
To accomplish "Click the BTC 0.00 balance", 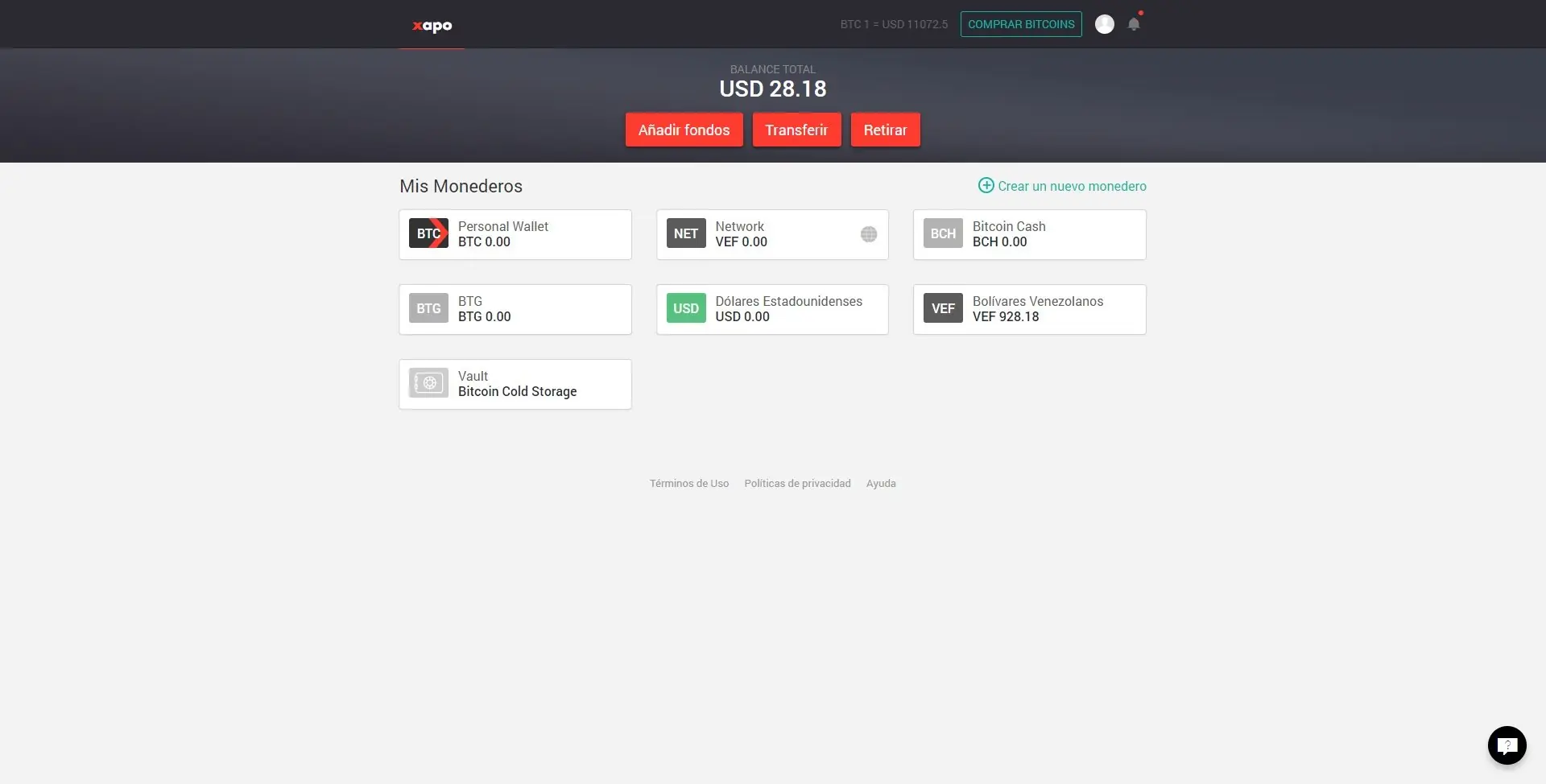I will pos(484,241).
